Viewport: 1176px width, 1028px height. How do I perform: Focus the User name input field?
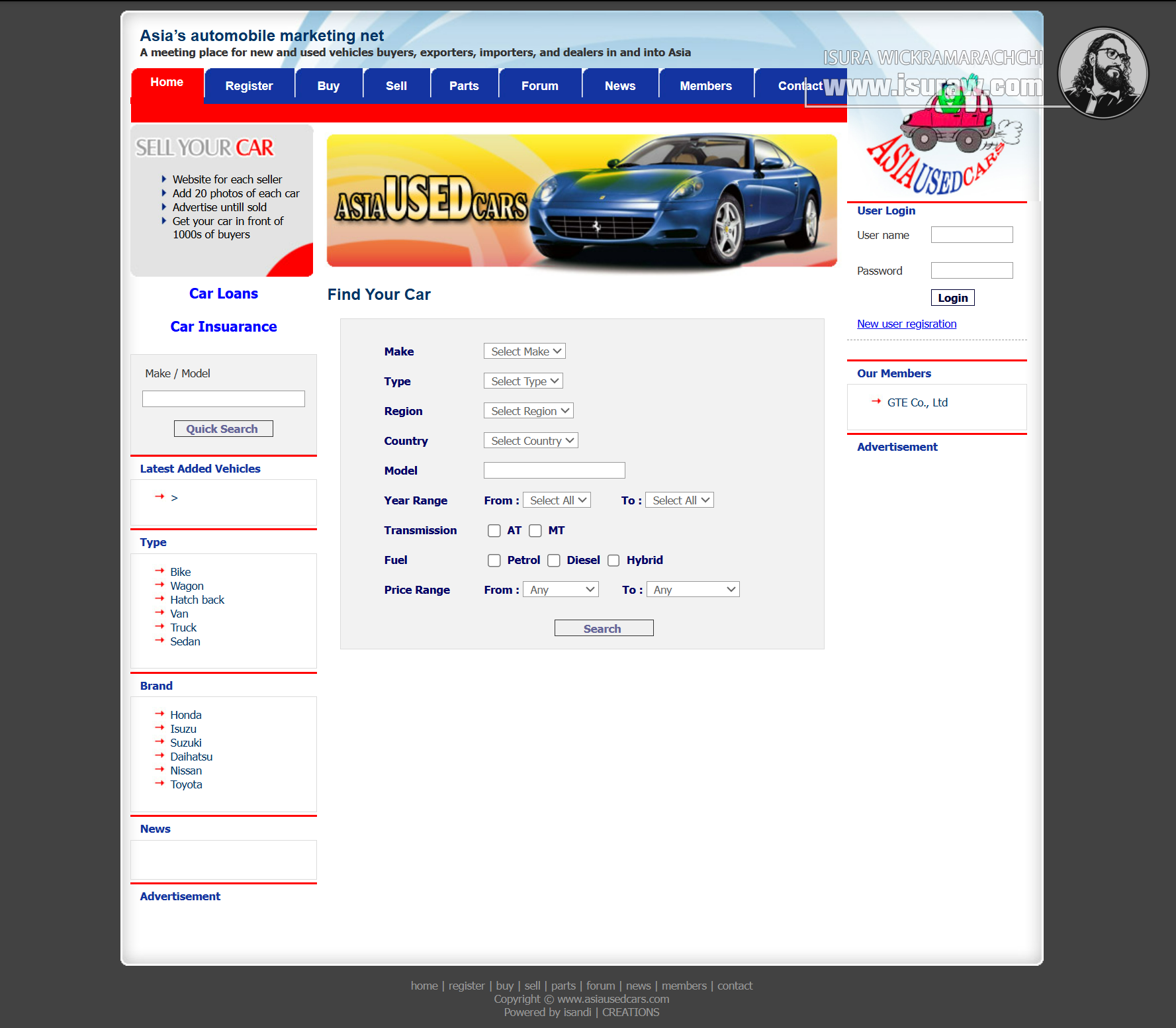coord(972,235)
